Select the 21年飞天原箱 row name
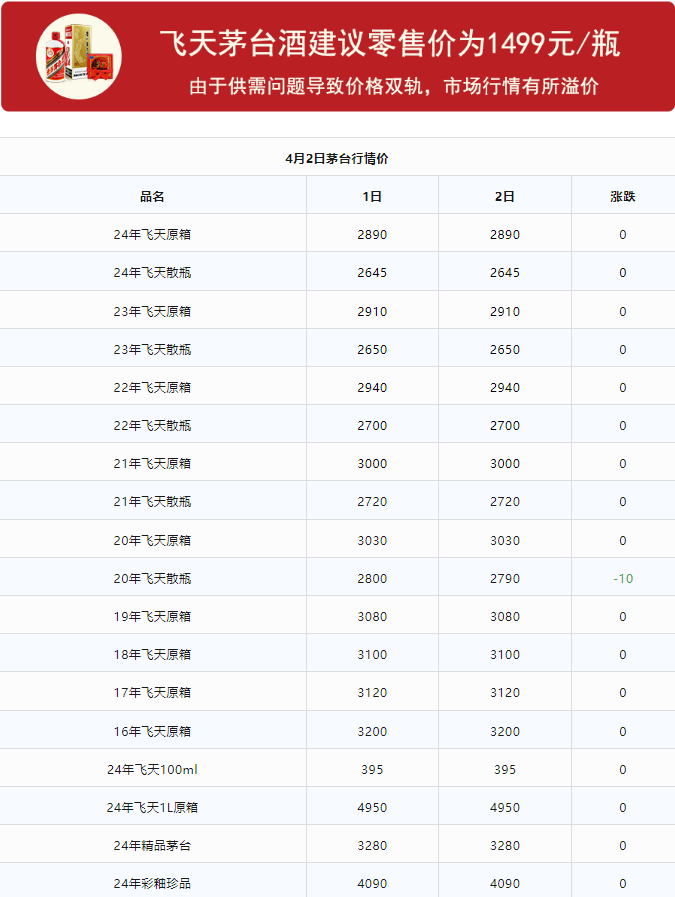Image resolution: width=675 pixels, height=897 pixels. [152, 463]
